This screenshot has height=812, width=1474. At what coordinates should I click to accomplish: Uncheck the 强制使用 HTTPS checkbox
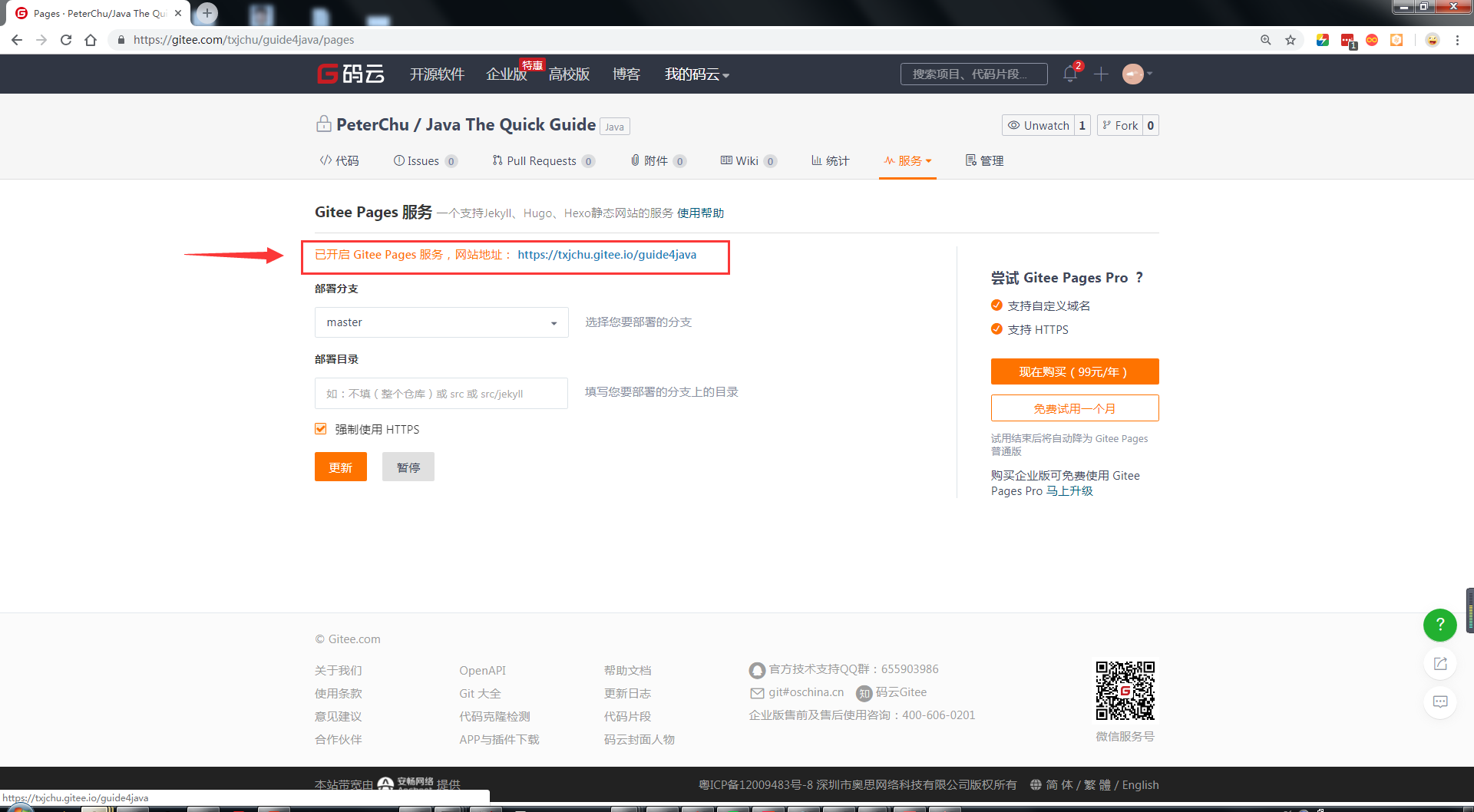point(320,428)
